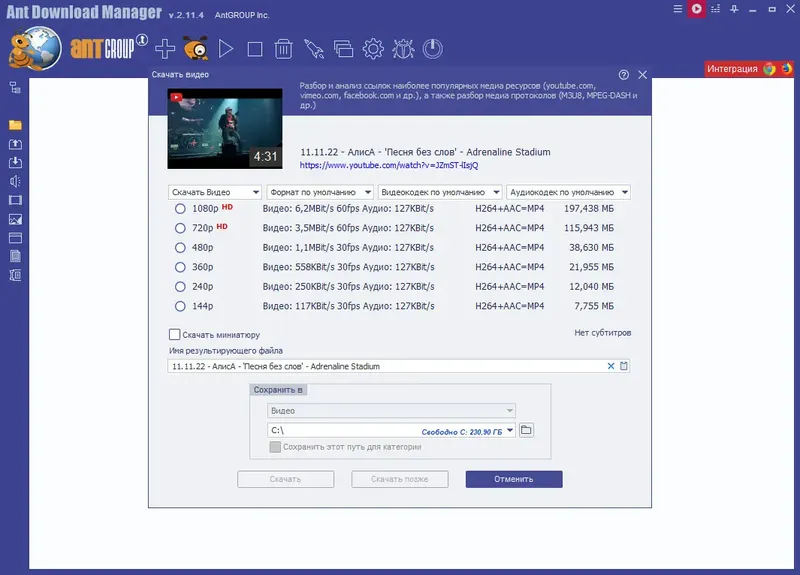Screen dimensions: 800x575
Task: Open help with the question mark icon
Action: tap(623, 75)
